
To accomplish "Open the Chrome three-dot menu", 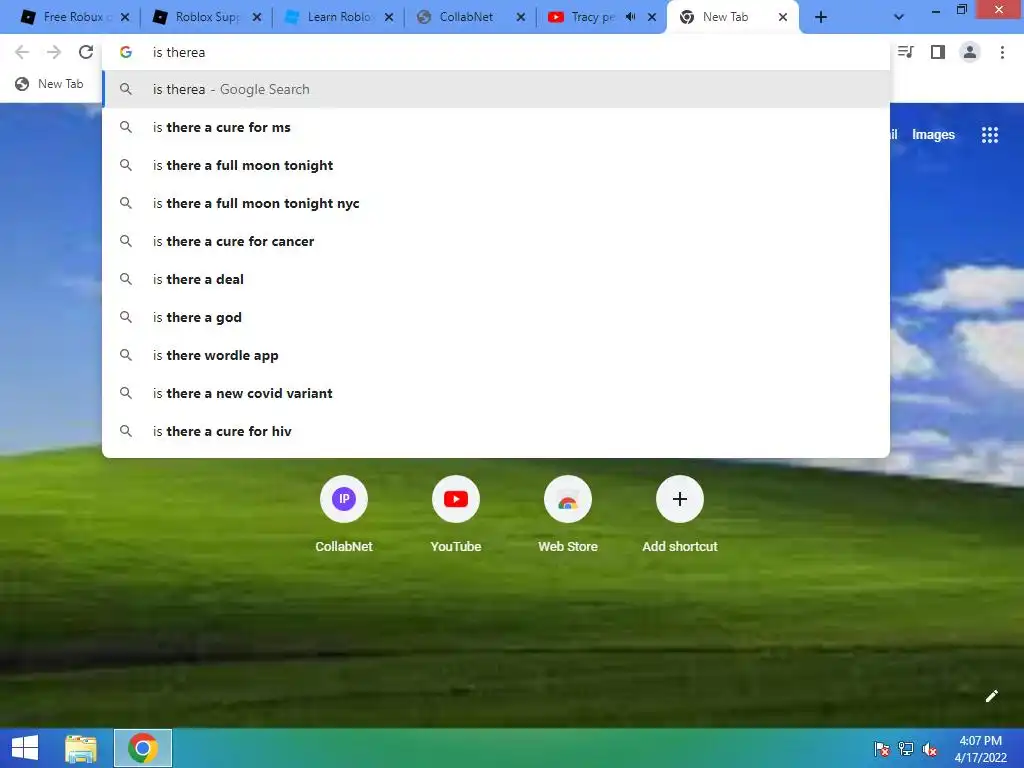I will 1002,52.
